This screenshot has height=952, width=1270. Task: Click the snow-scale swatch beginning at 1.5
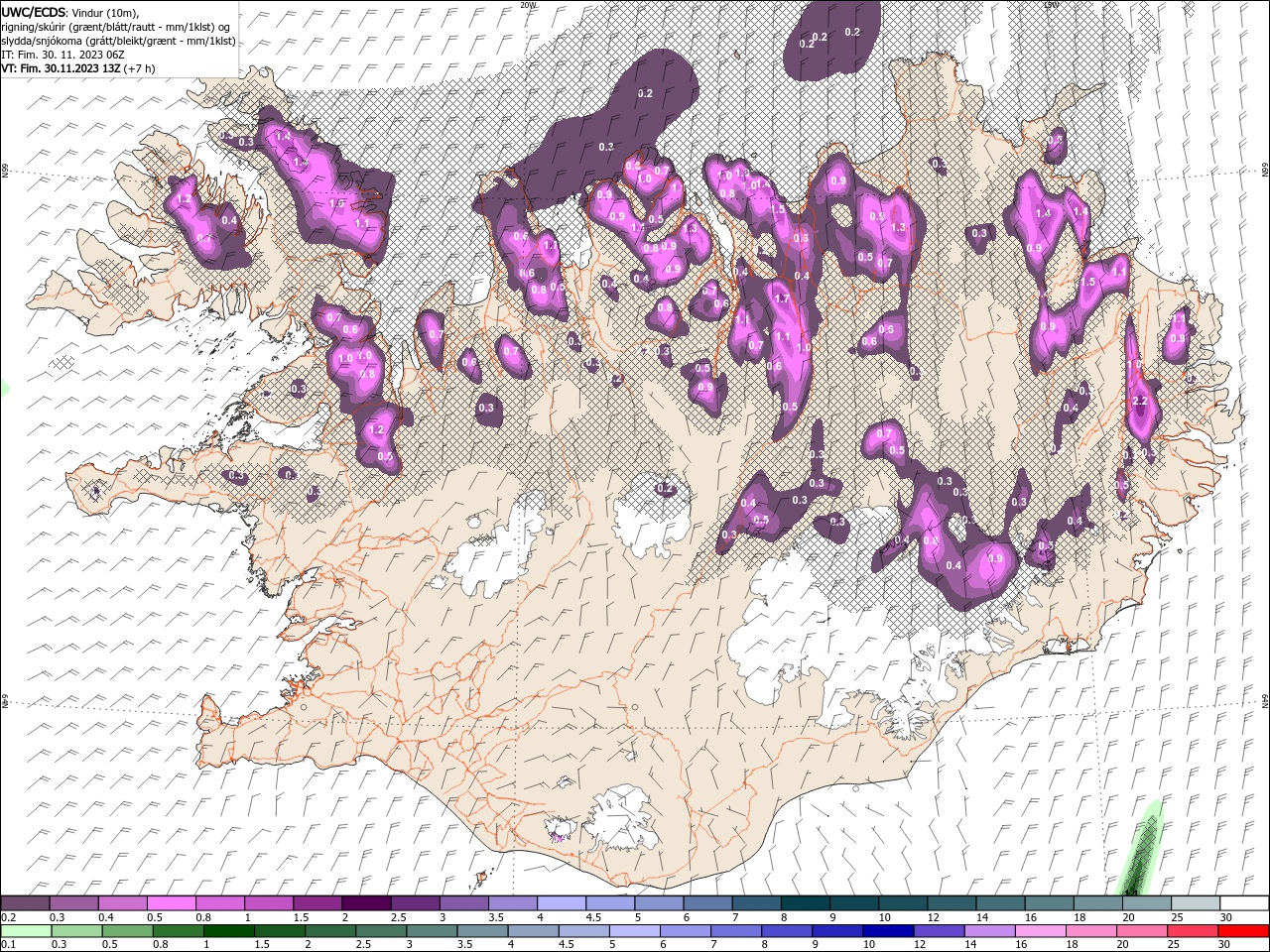tap(317, 903)
